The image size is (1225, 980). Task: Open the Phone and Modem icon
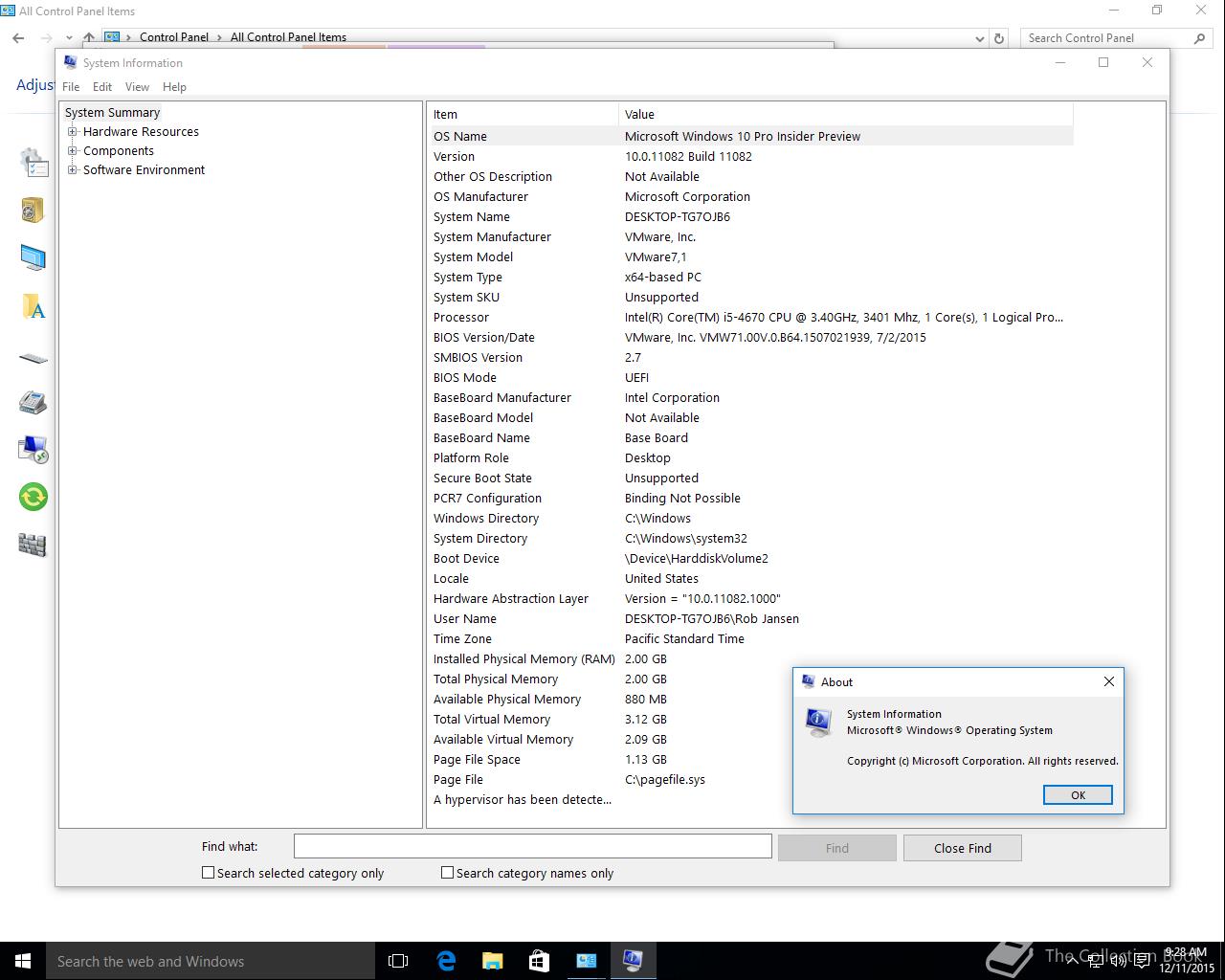tap(33, 402)
